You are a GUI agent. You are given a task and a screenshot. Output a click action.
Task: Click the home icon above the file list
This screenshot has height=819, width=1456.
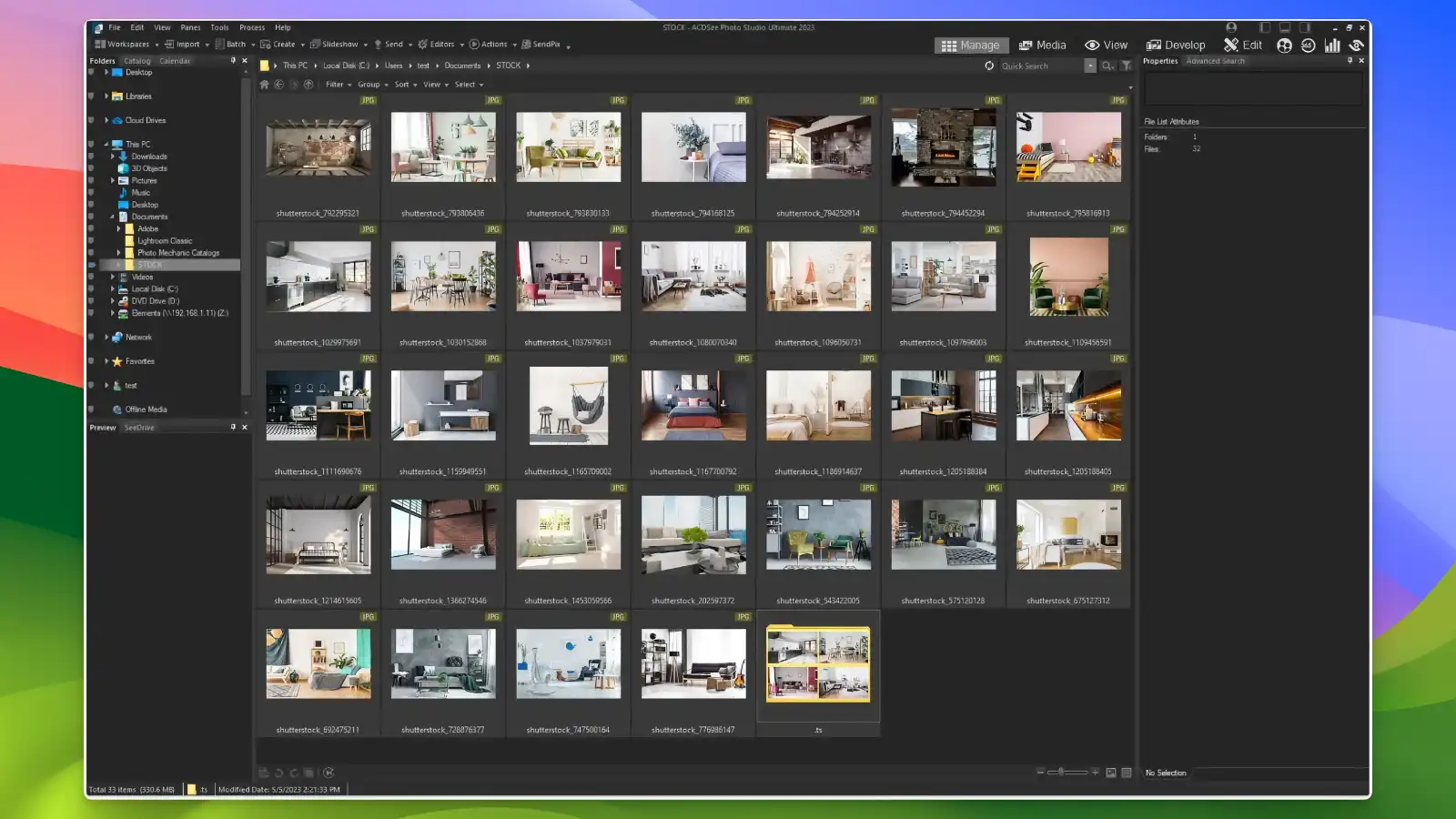(264, 84)
